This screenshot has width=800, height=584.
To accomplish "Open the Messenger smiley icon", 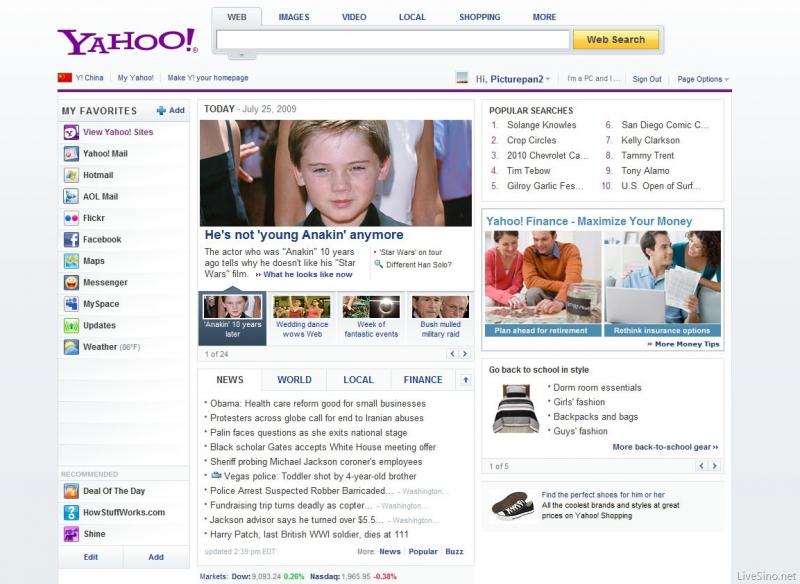I will (71, 283).
